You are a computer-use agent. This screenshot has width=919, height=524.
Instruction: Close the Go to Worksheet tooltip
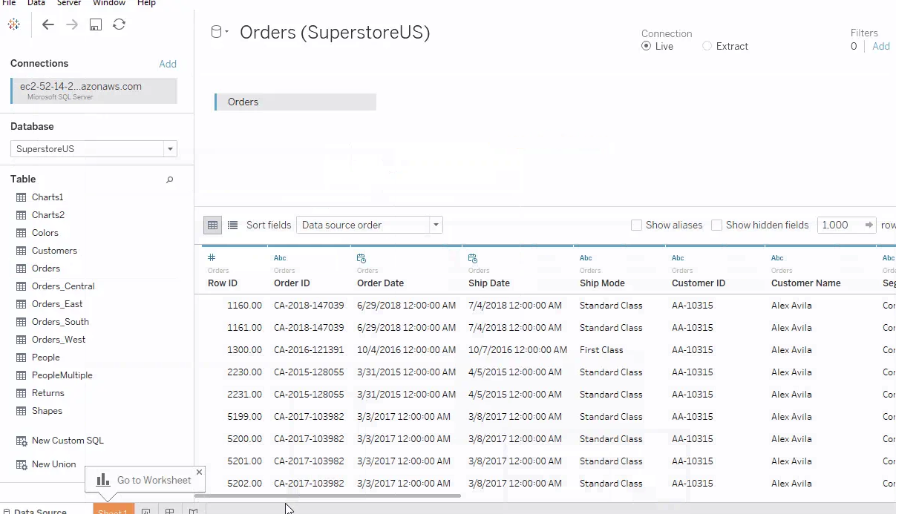[x=199, y=472]
